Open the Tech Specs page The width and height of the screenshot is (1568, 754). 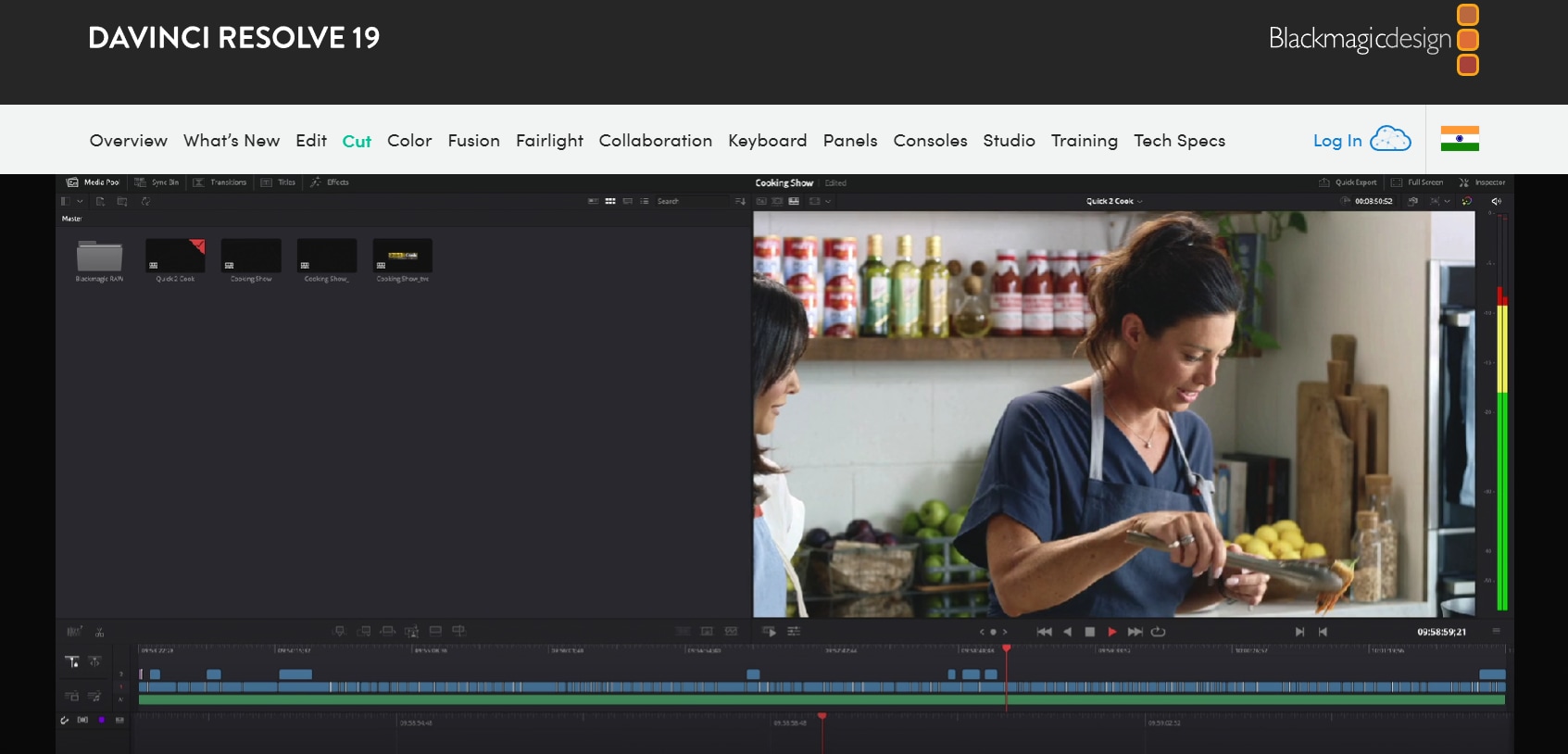click(x=1180, y=141)
